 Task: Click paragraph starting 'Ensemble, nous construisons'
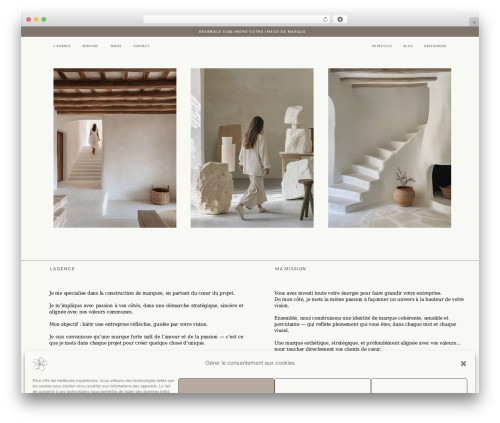[365, 324]
